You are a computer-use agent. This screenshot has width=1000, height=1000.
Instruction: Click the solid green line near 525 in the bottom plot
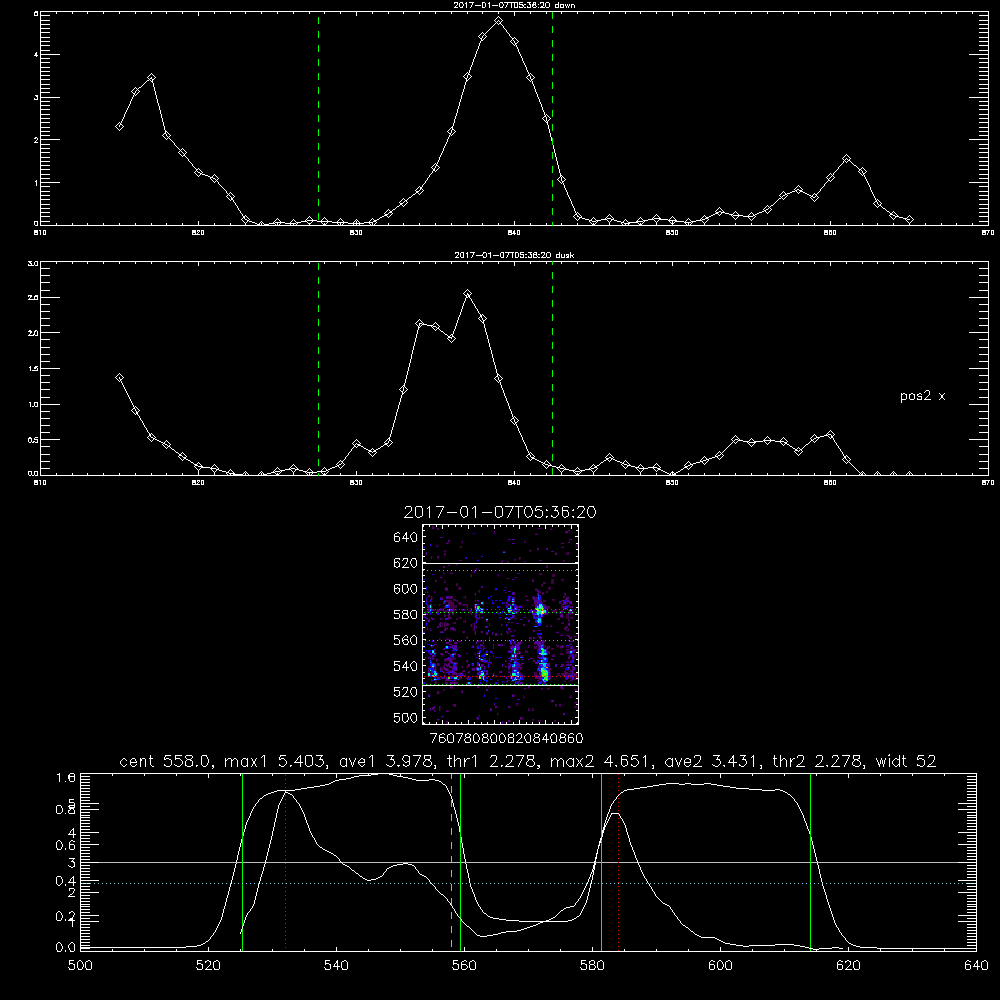242,861
